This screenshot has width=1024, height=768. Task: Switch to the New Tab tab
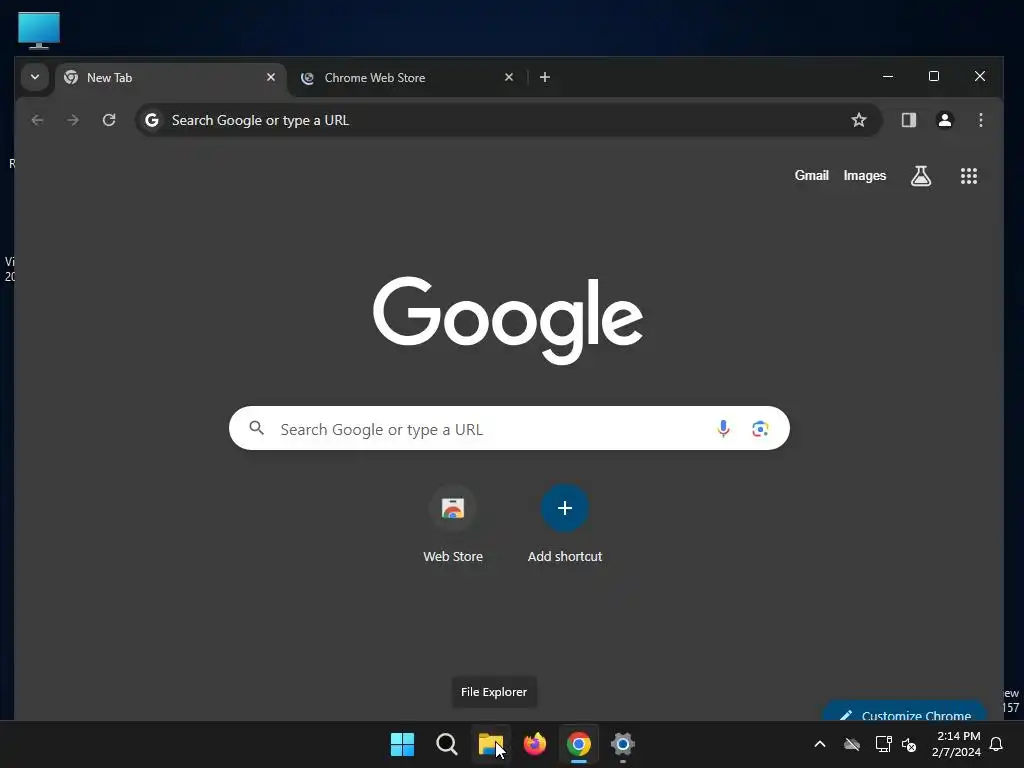click(x=170, y=78)
